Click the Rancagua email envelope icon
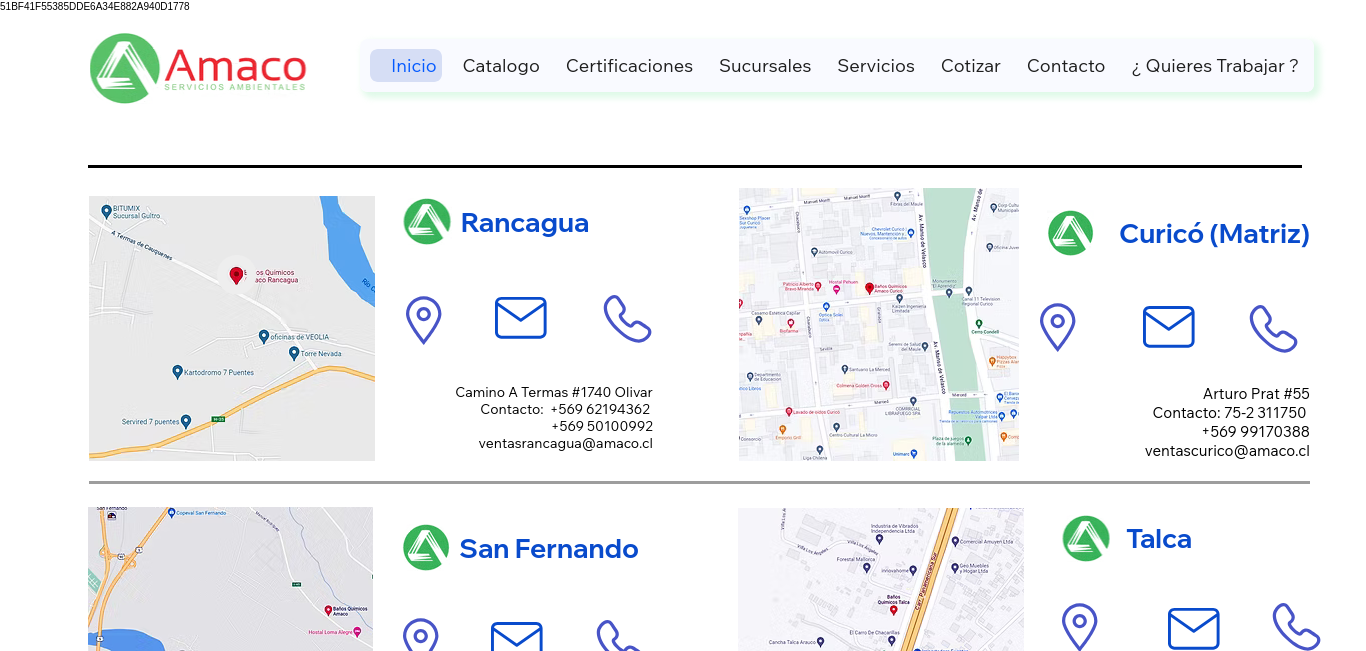 pos(521,318)
